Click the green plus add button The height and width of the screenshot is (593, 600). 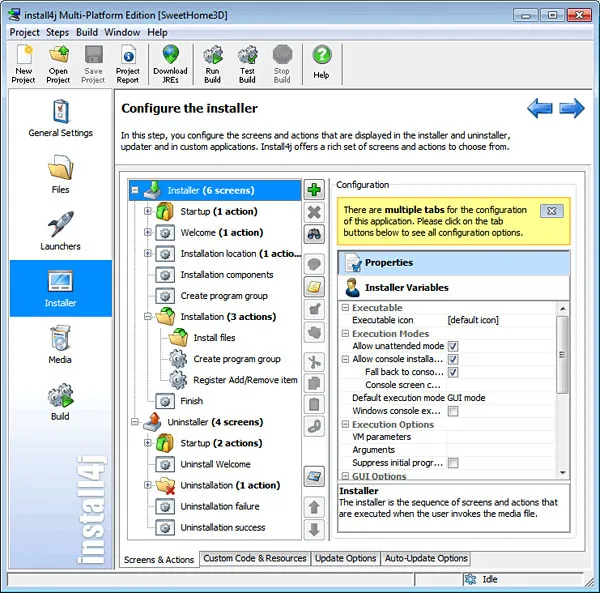coord(314,190)
